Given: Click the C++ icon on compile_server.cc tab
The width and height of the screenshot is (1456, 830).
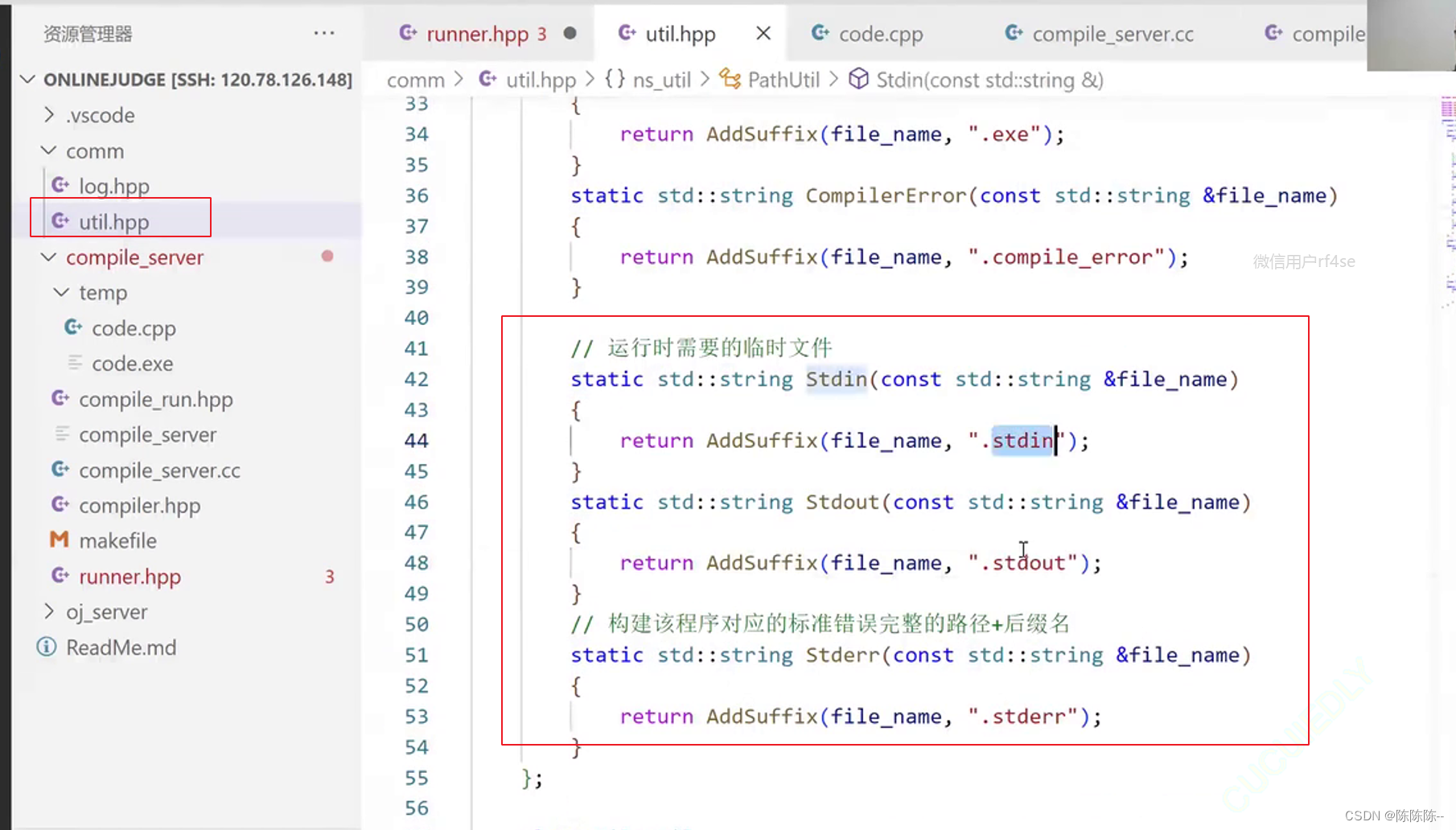Looking at the screenshot, I should 1014,33.
